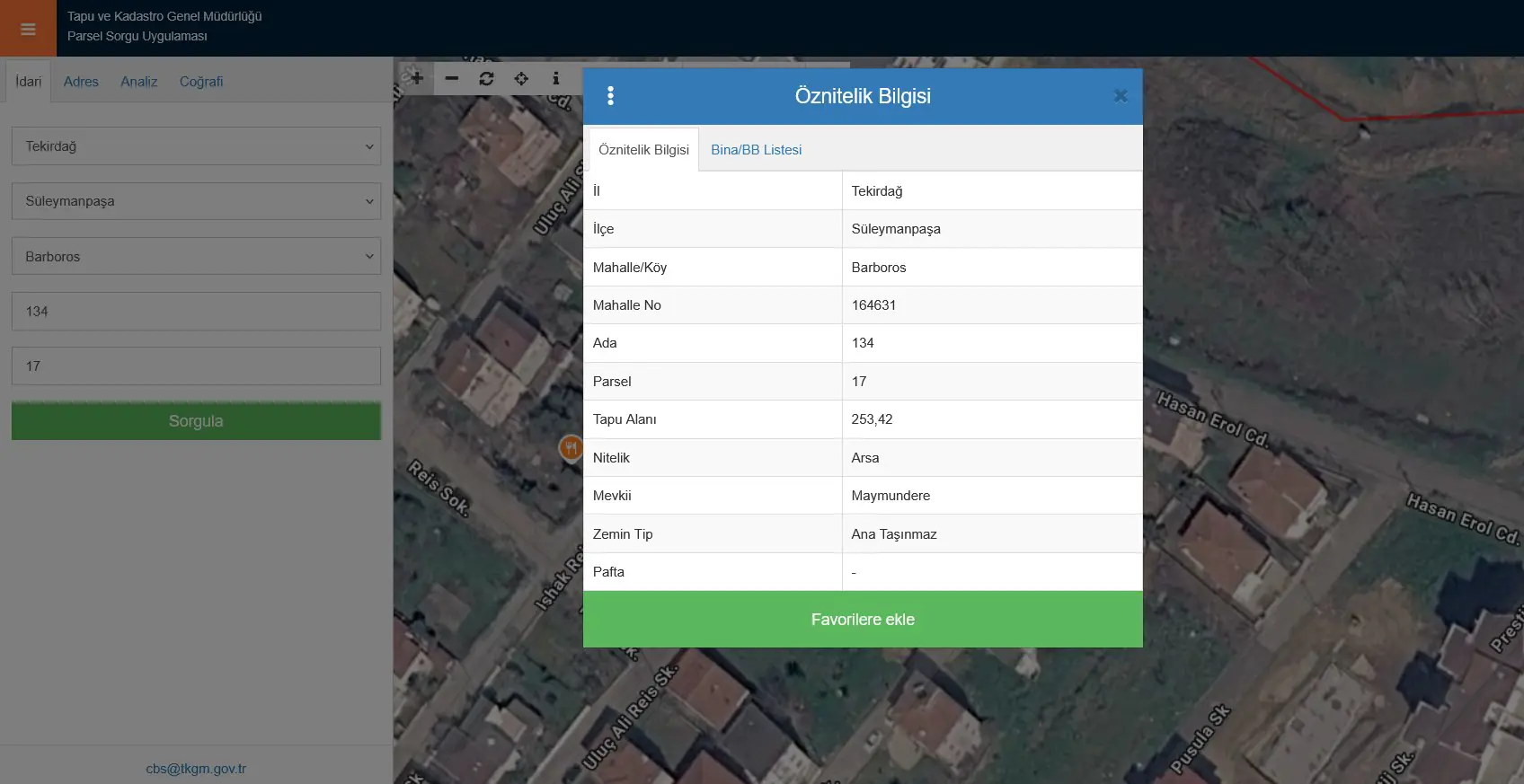Viewport: 1524px width, 784px height.
Task: Click the restaurant marker on the map
Action: point(571,447)
